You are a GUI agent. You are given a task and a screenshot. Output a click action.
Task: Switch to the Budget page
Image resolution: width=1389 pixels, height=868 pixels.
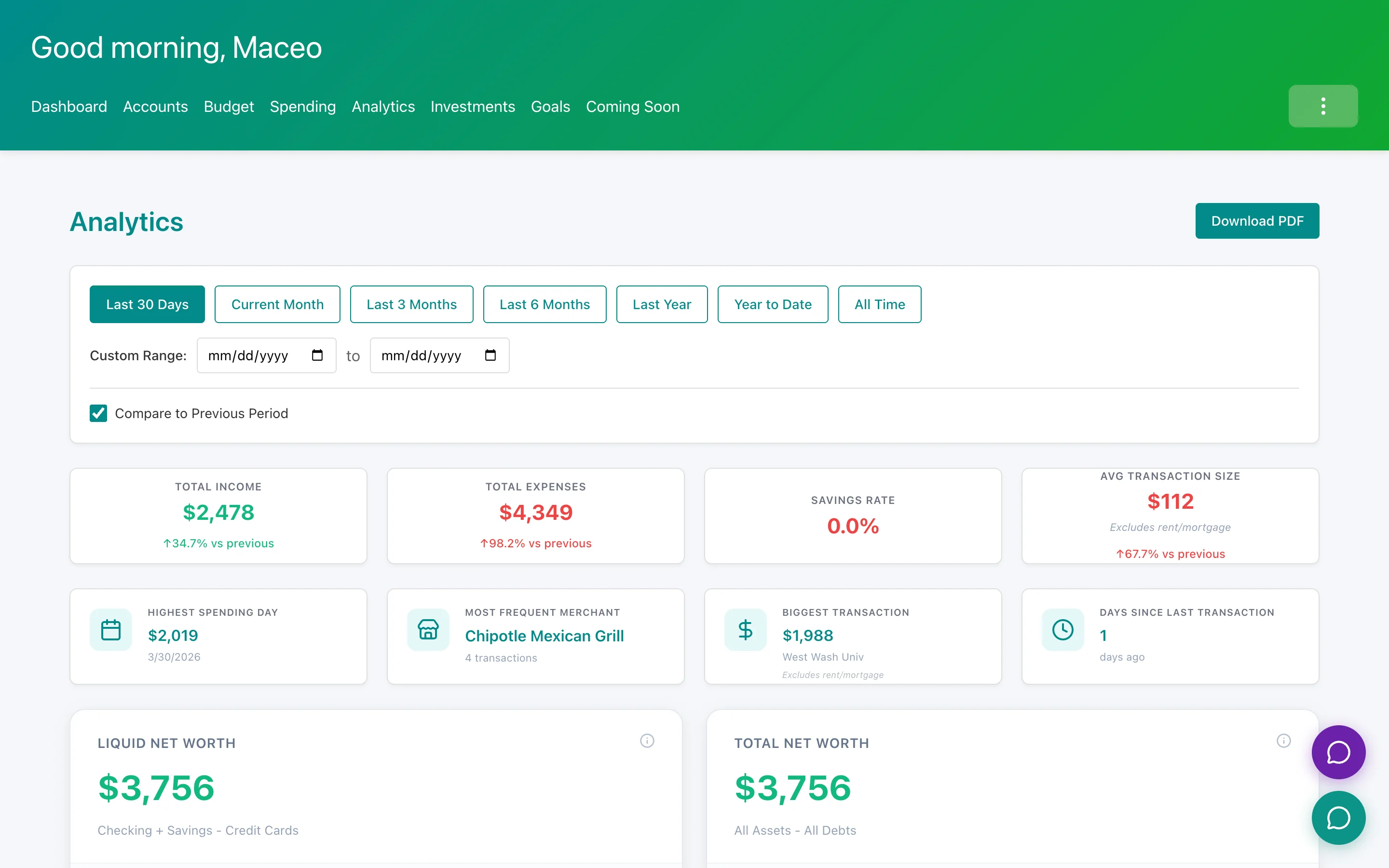(229, 107)
